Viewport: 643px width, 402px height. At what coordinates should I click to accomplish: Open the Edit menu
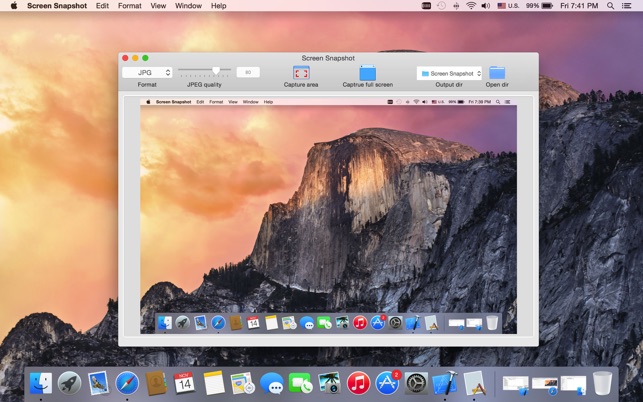click(102, 6)
